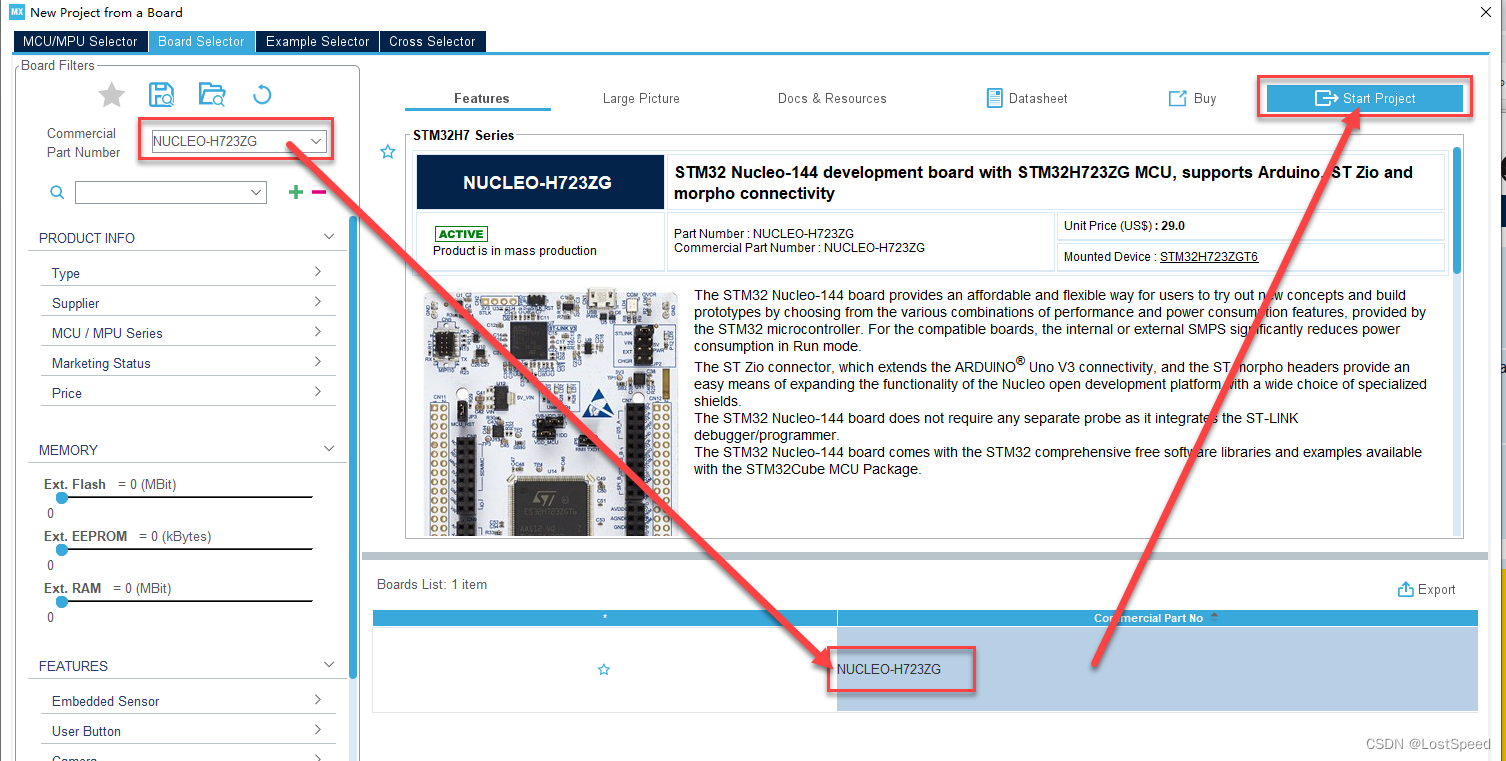Click the Unit Price 29.0 text
The height and width of the screenshot is (761, 1506).
(1124, 226)
